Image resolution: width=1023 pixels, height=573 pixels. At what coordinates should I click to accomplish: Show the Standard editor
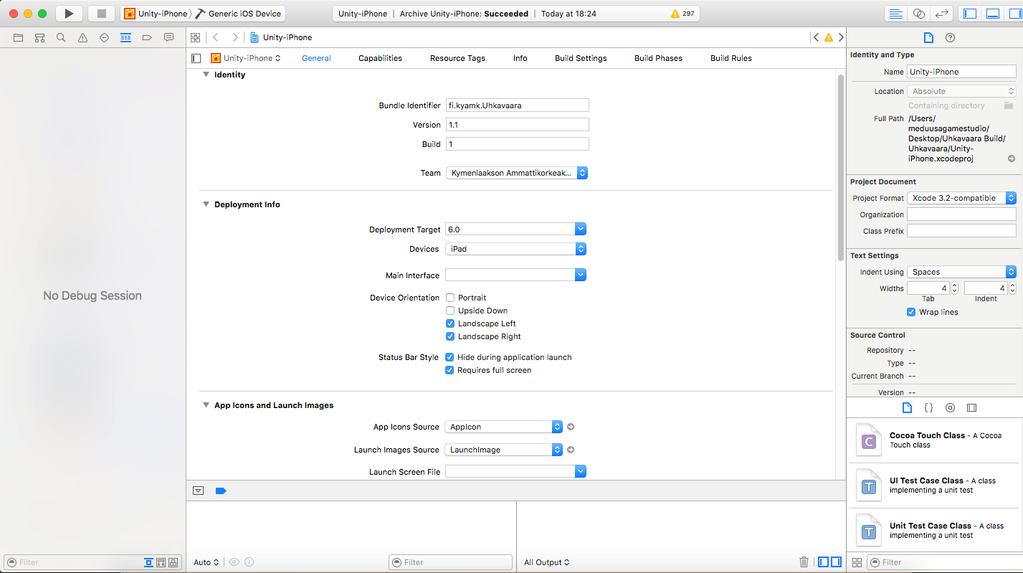point(896,14)
